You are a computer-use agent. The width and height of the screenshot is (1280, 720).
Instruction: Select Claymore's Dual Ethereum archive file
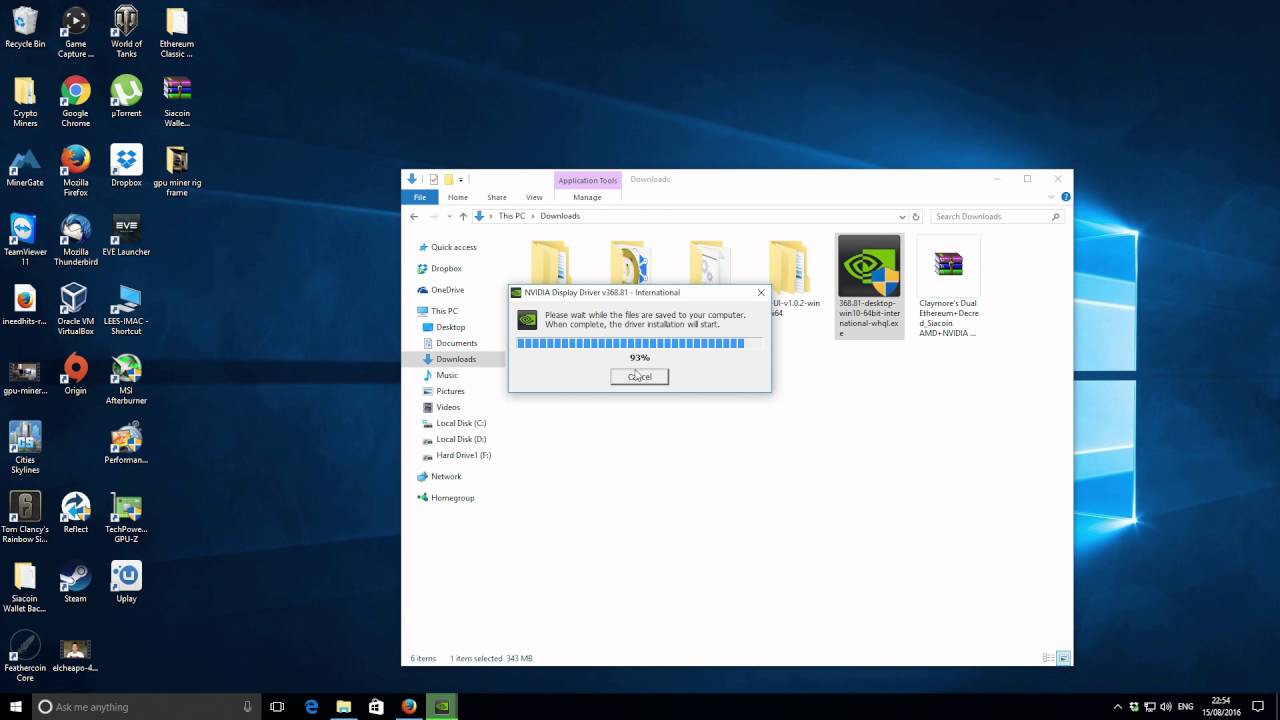(948, 287)
